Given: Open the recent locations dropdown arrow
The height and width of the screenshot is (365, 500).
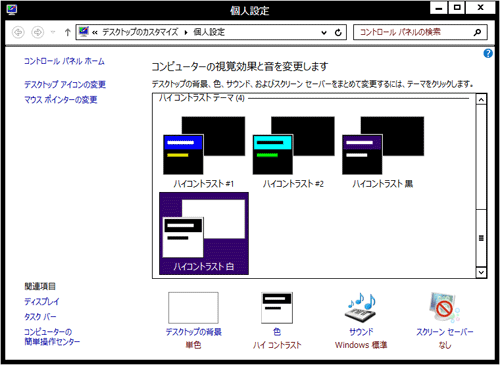Looking at the screenshot, I should click(53, 32).
